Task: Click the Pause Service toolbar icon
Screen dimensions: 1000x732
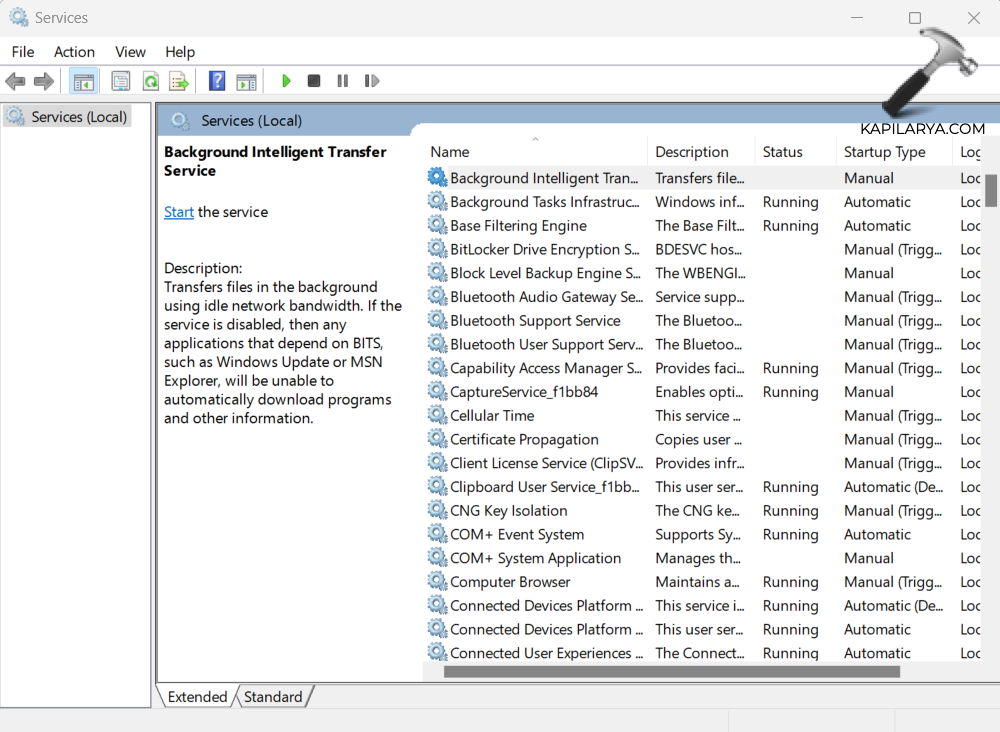Action: 343,81
